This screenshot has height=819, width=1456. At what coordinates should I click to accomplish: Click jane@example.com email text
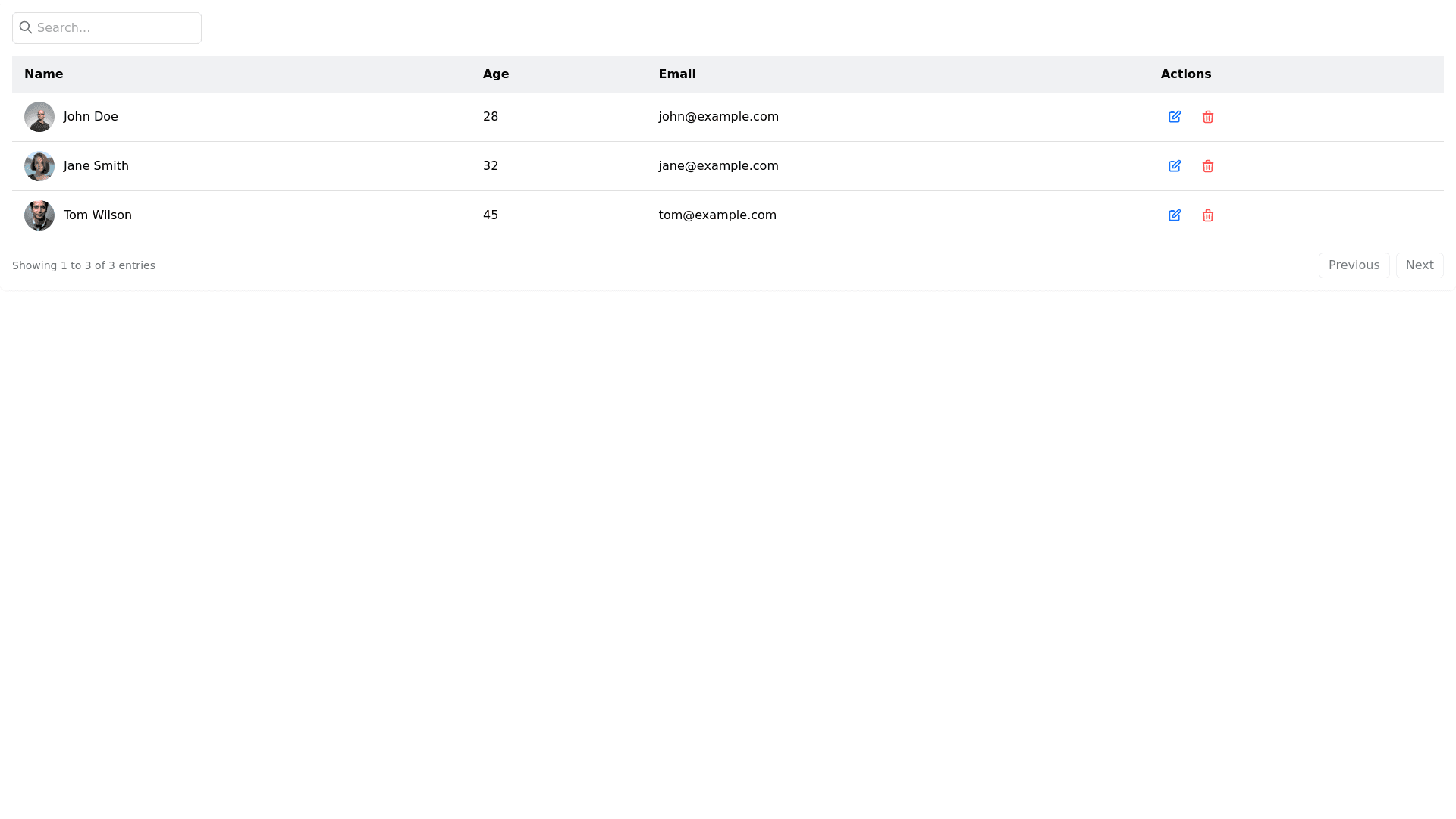718,166
